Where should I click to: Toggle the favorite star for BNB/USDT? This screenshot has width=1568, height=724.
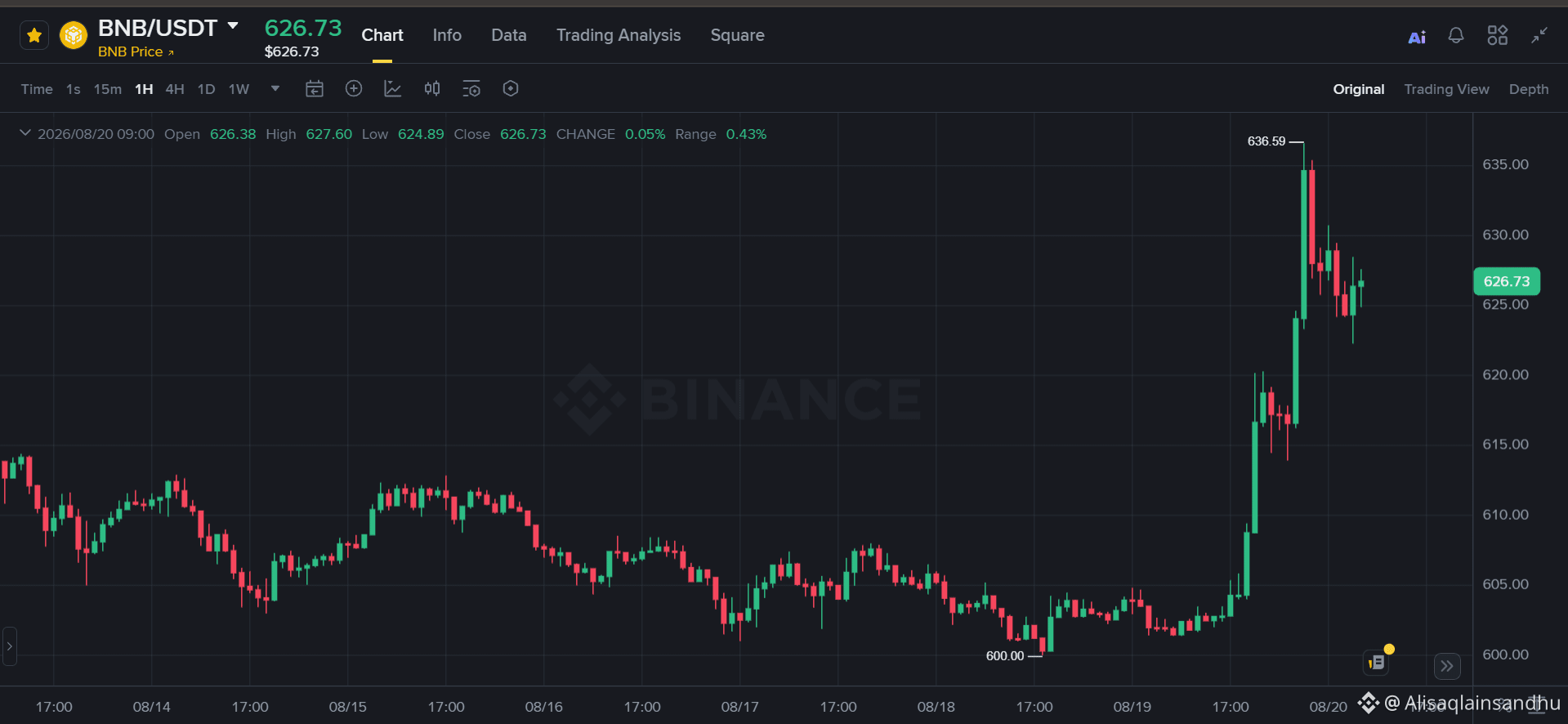(x=34, y=36)
